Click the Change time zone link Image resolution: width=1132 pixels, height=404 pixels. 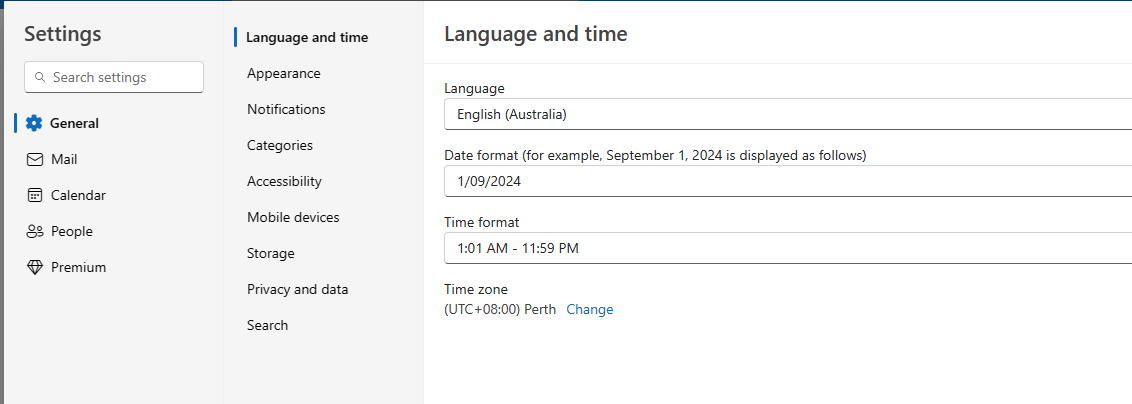tap(590, 309)
